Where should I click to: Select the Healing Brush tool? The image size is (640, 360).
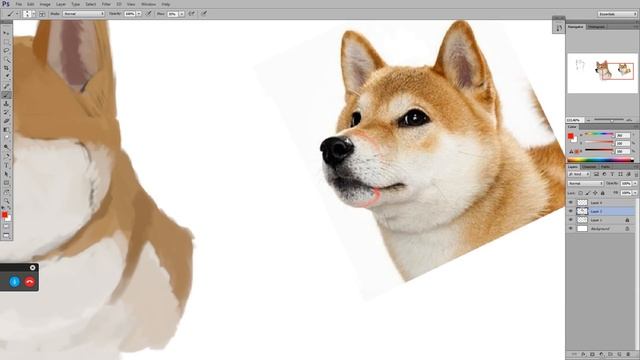point(6,86)
